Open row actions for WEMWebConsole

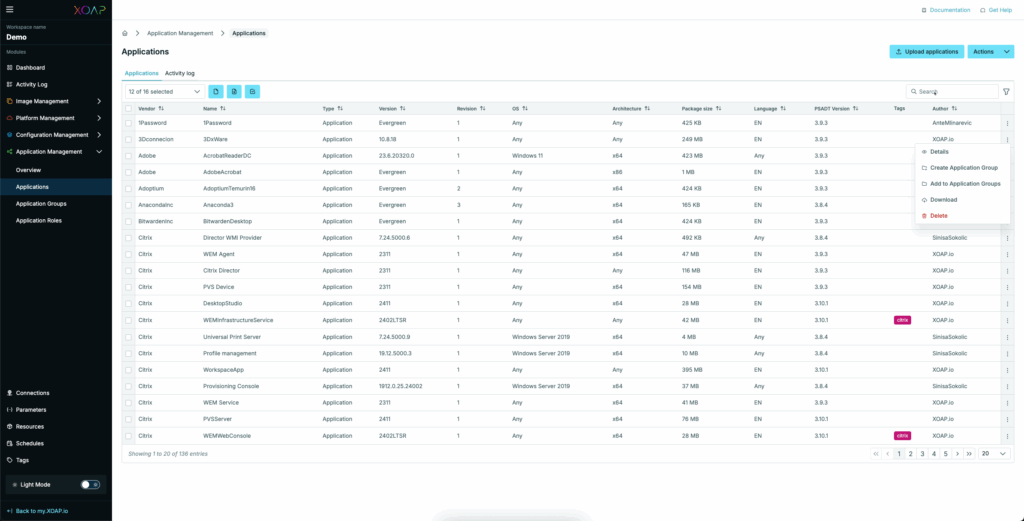[x=1007, y=435]
